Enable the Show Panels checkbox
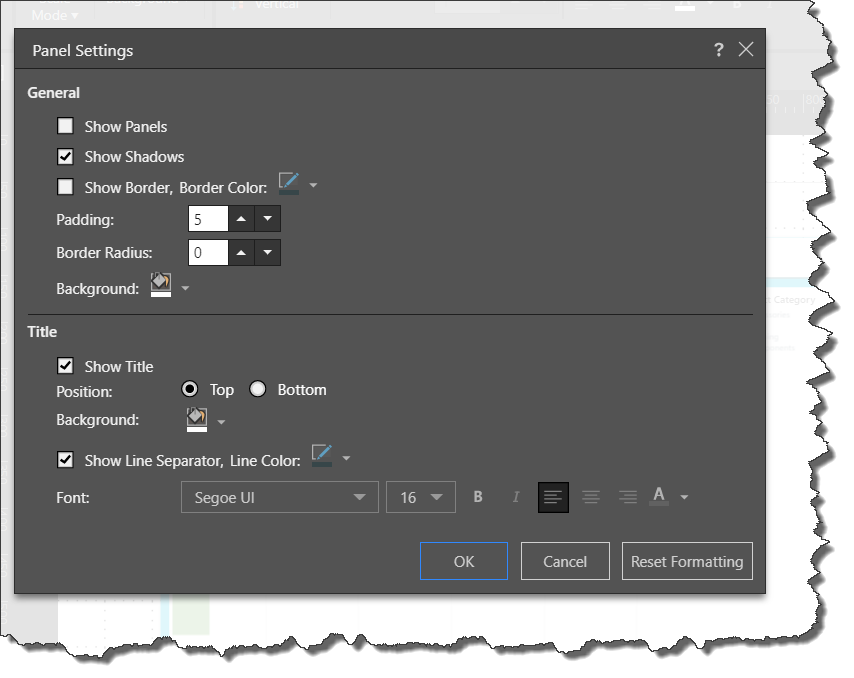 [66, 126]
